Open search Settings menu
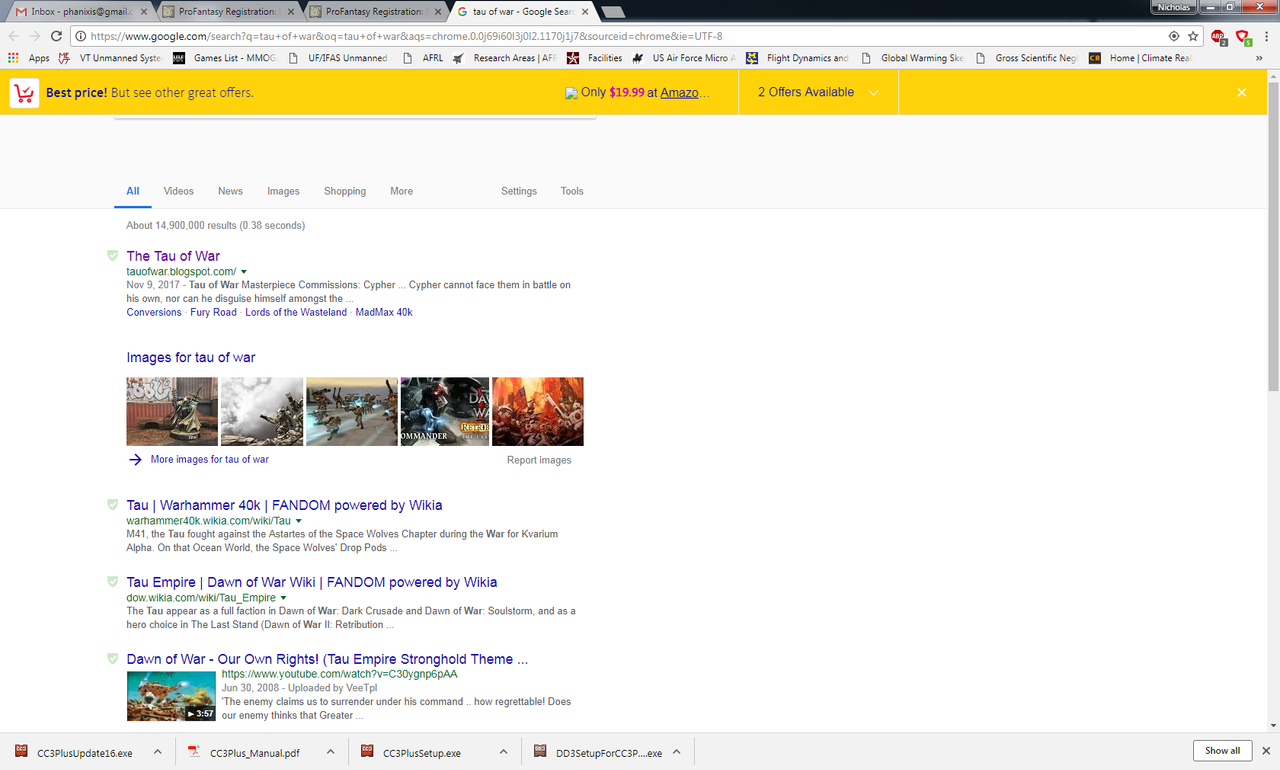Viewport: 1280px width, 770px height. [x=519, y=191]
